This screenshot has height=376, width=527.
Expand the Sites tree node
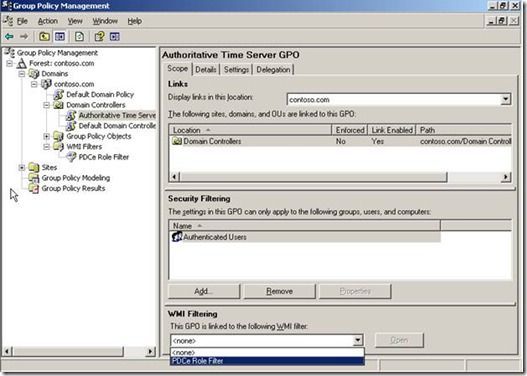22,167
